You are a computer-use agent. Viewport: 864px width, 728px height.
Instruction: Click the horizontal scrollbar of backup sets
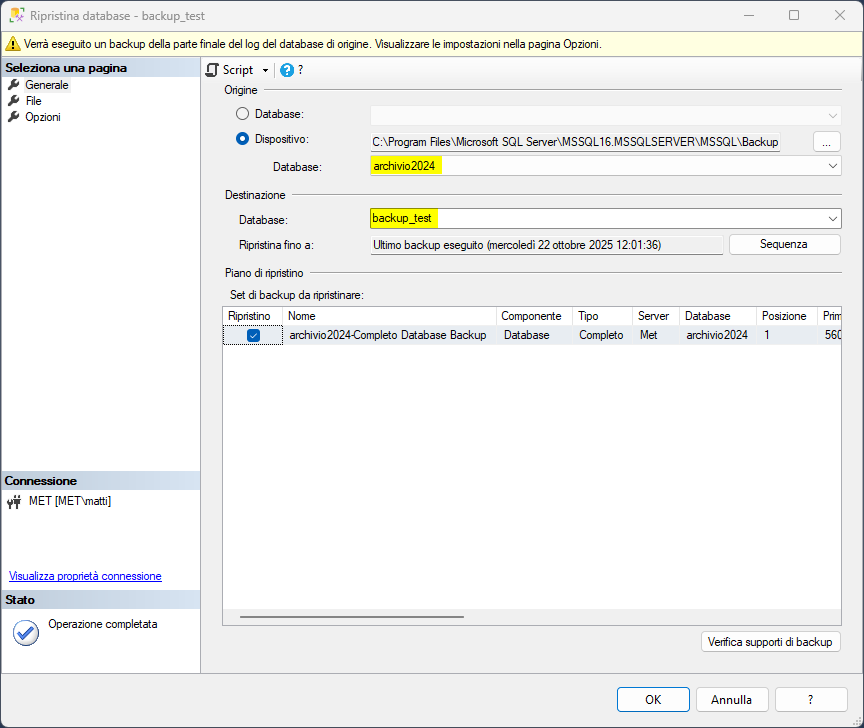click(x=352, y=617)
